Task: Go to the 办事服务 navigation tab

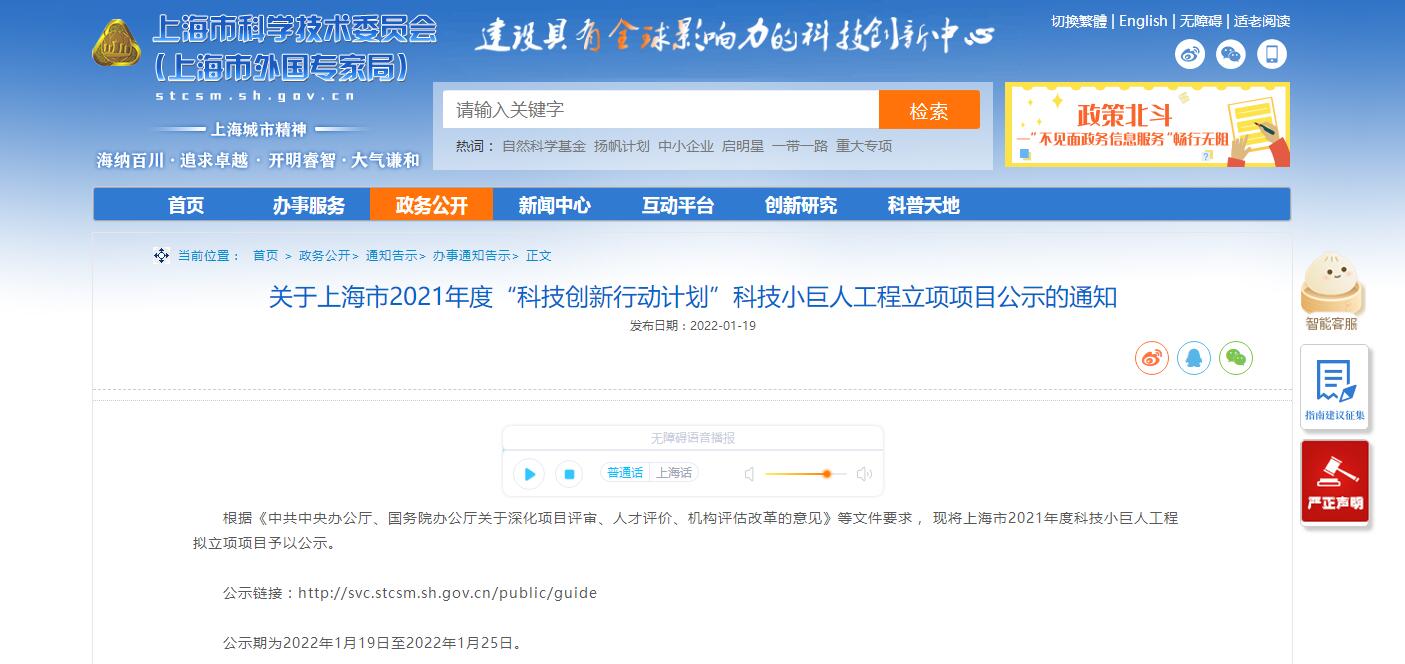Action: click(308, 205)
